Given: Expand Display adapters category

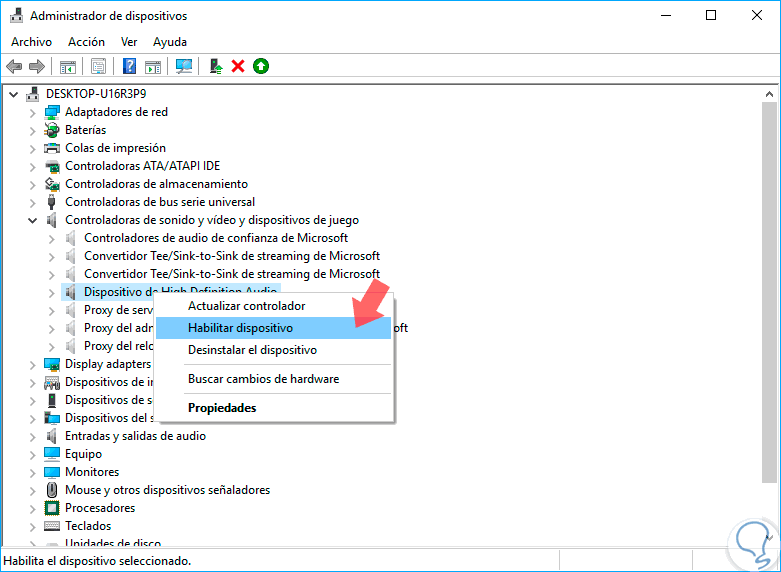Looking at the screenshot, I should [32, 365].
